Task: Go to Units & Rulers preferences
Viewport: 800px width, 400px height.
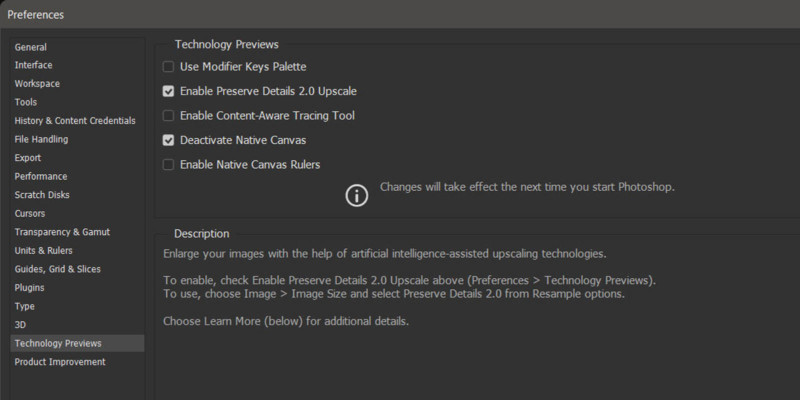Action: pos(43,251)
